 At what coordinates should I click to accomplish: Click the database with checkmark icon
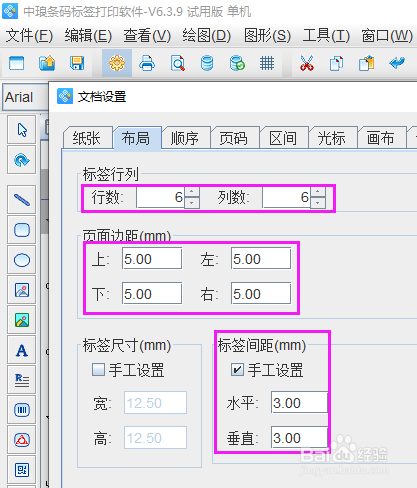coord(237,63)
